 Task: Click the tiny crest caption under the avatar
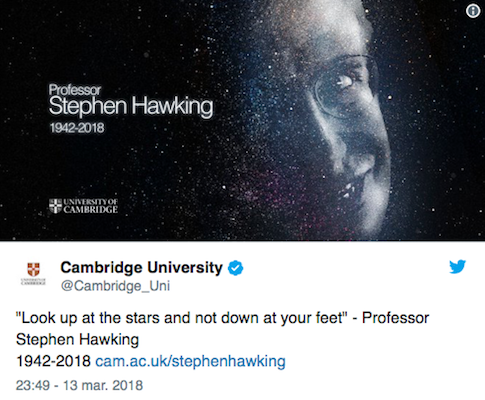33,282
